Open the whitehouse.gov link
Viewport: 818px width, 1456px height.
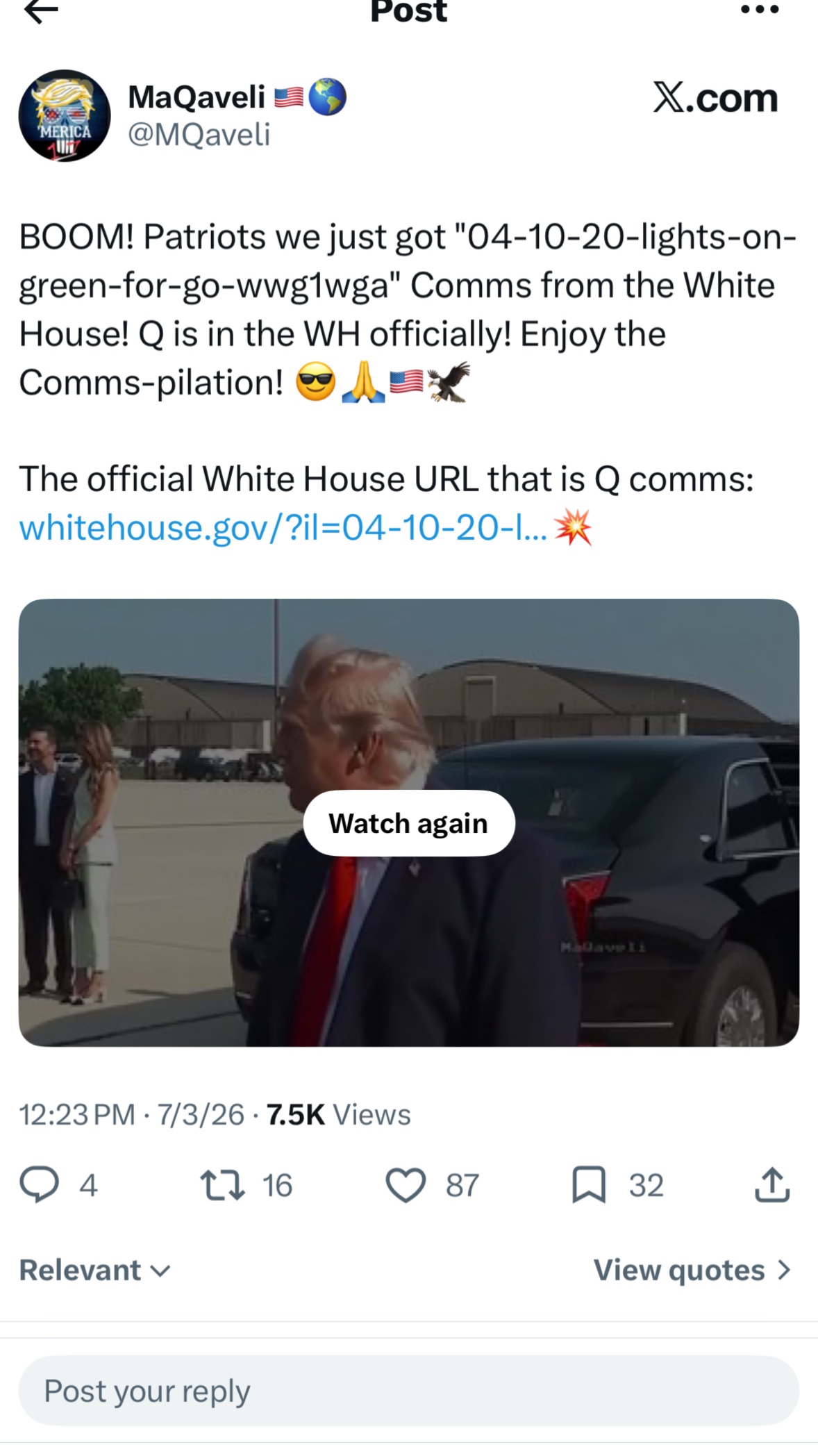point(283,528)
